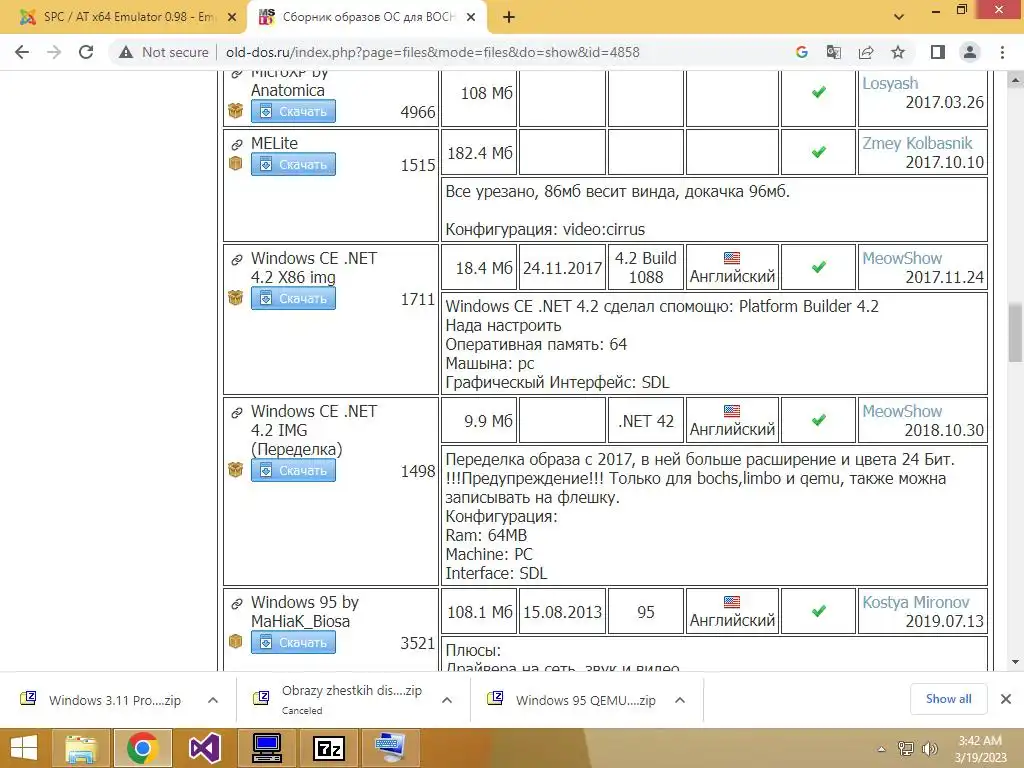Download Windows CE .NET 4.2 IMG (Переделка)

point(293,470)
